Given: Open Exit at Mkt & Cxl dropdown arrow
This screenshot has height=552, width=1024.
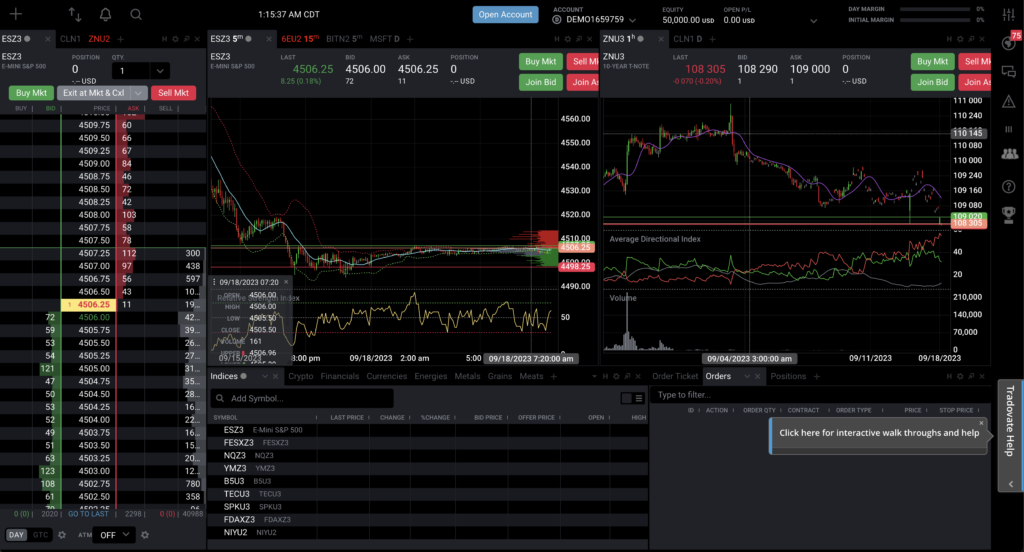Looking at the screenshot, I should (138, 93).
